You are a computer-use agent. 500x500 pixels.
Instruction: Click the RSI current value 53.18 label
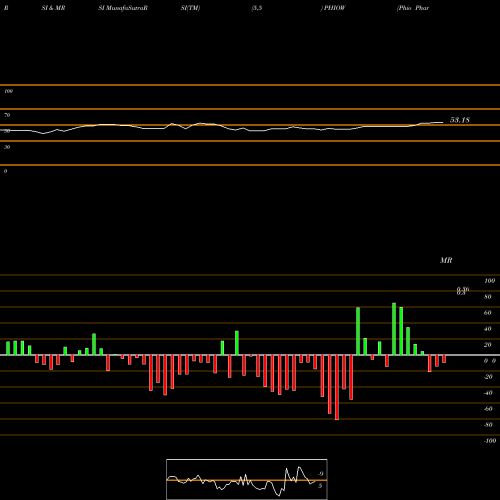tap(460, 120)
